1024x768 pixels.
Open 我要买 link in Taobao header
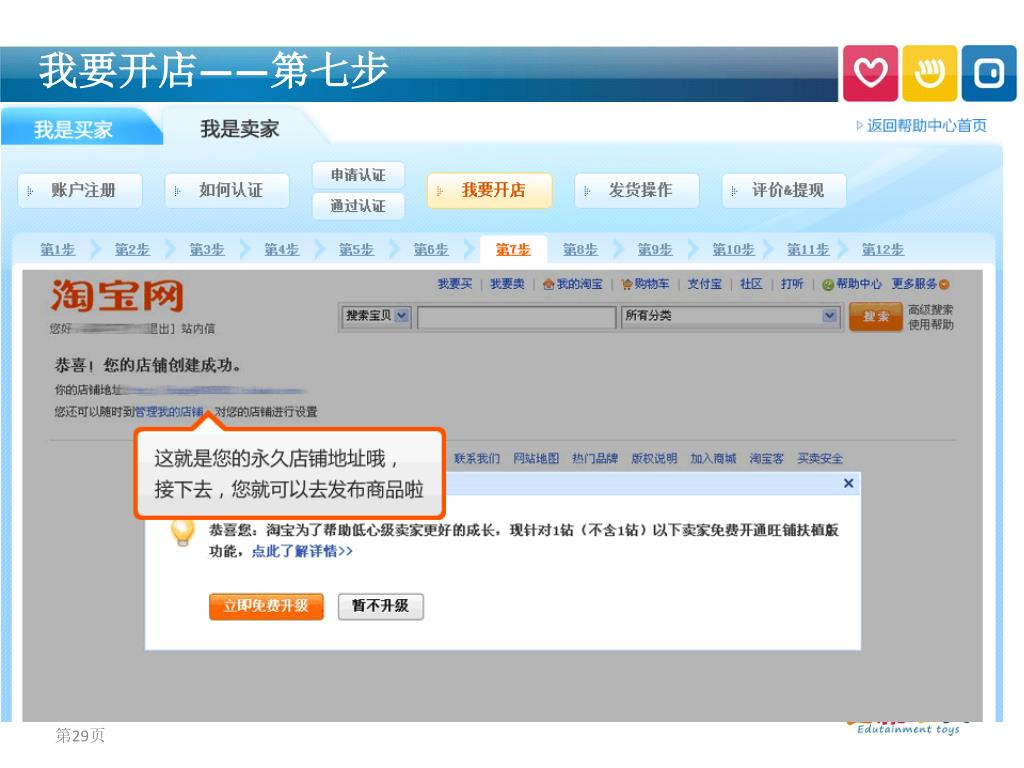pyautogui.click(x=455, y=284)
